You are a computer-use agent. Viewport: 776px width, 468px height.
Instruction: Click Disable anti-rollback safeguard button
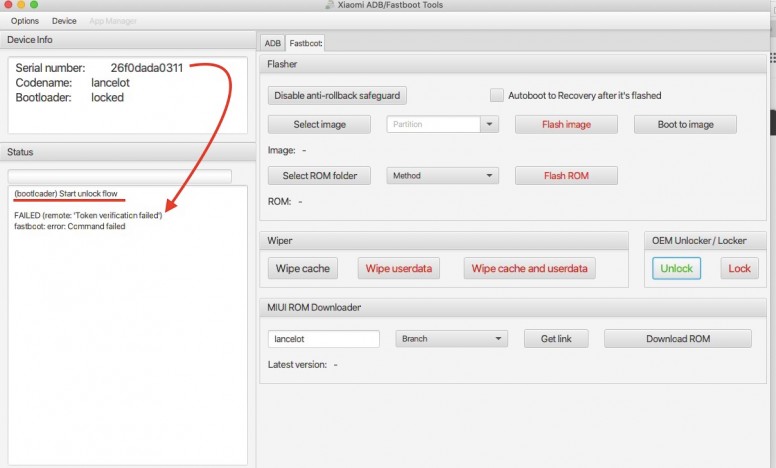coord(337,95)
